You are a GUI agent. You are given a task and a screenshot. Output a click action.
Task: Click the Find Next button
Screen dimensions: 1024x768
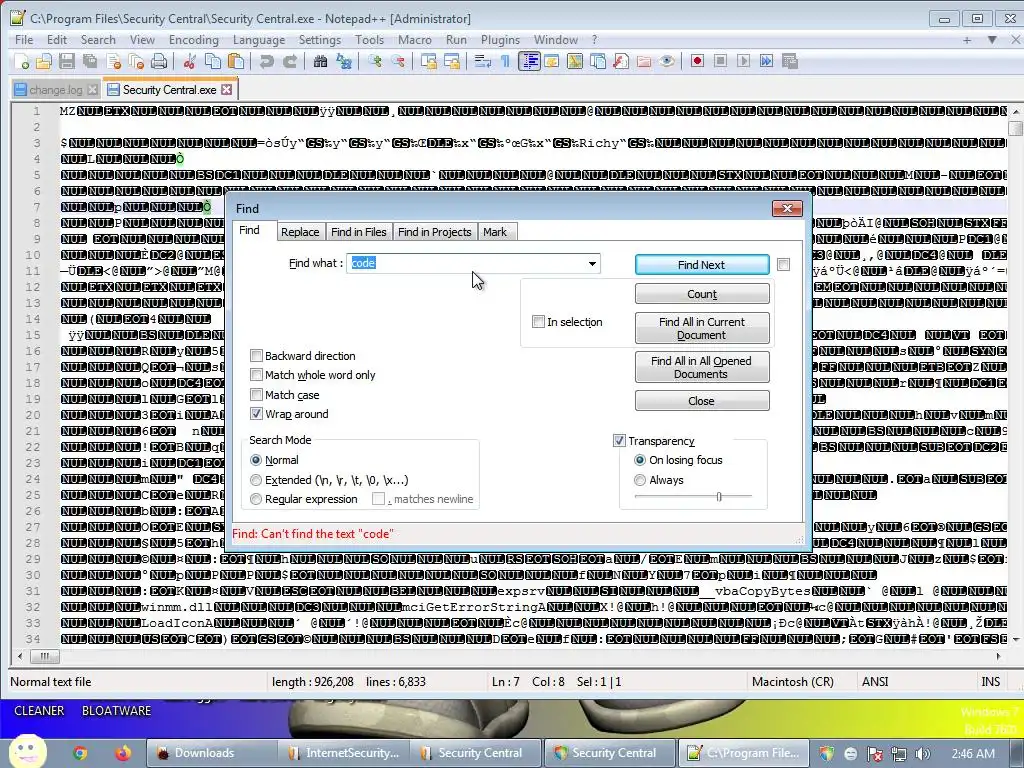[702, 264]
